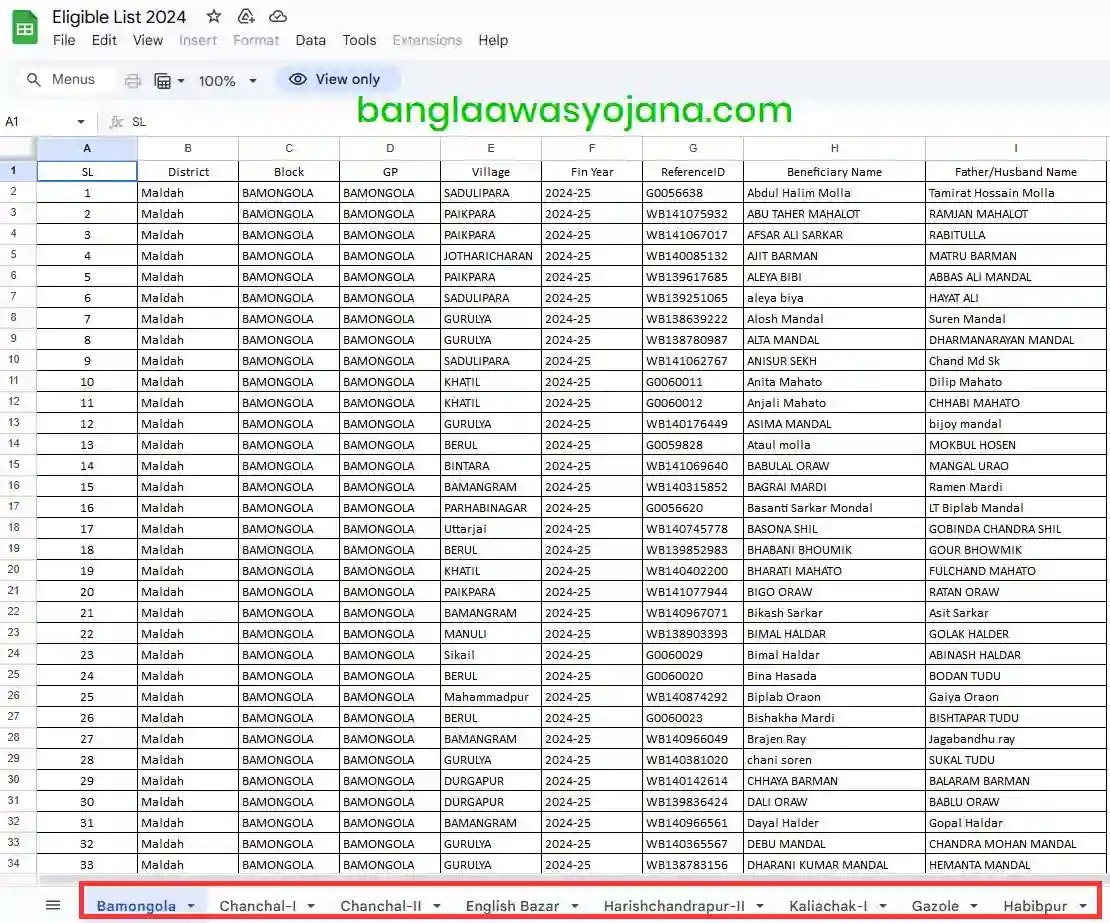Check save status via the cloud icon
This screenshot has height=923, width=1110.
coord(278,16)
